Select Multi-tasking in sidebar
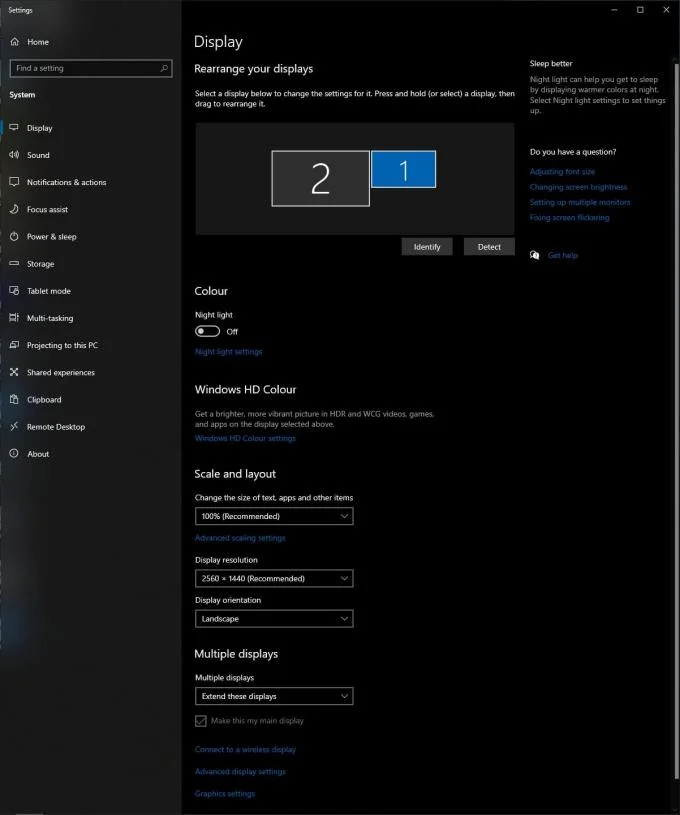 pyautogui.click(x=50, y=318)
